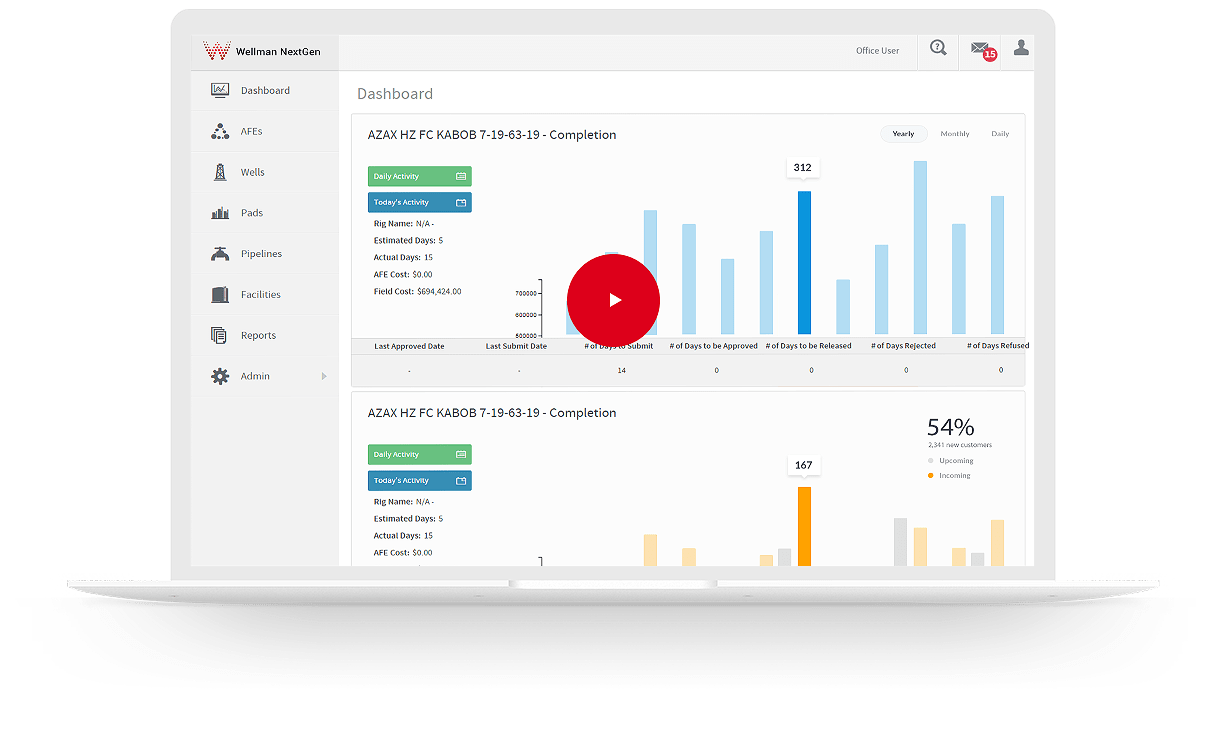This screenshot has height=732, width=1211.
Task: Select the AFEs icon in the sidebar
Action: tap(220, 131)
